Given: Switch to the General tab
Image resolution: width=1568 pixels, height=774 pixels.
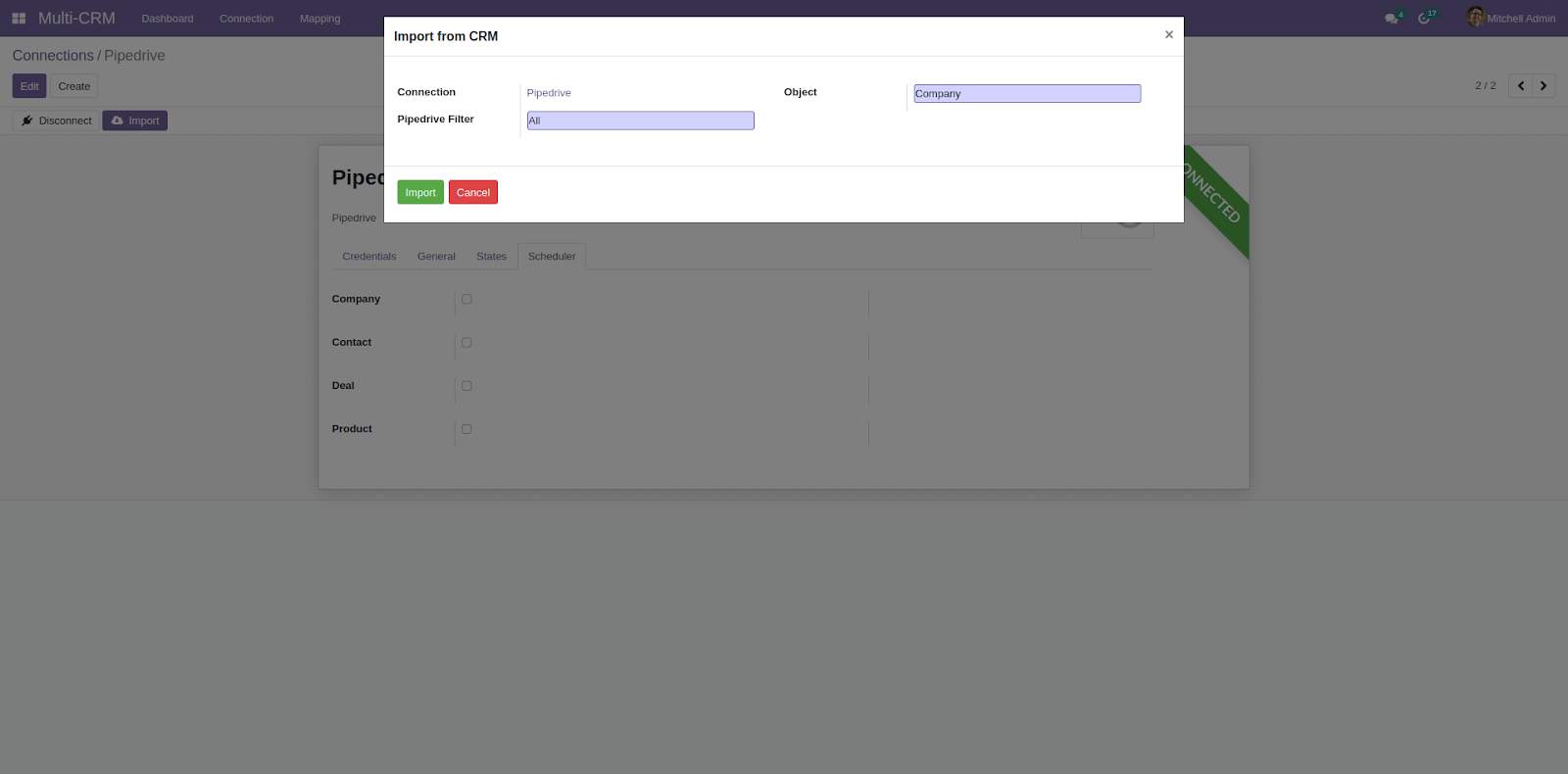Looking at the screenshot, I should pyautogui.click(x=436, y=257).
